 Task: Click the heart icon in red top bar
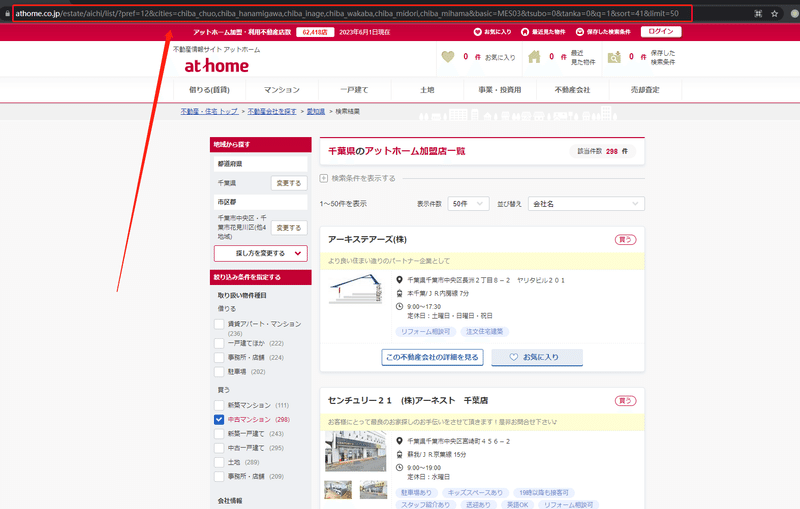(x=478, y=32)
